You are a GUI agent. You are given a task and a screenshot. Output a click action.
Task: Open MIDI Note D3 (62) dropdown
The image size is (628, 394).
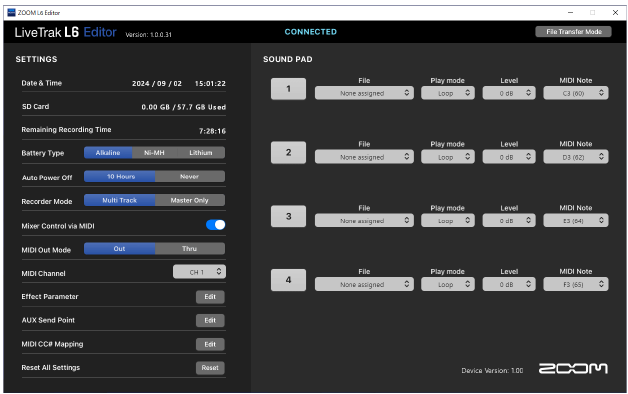[576, 157]
